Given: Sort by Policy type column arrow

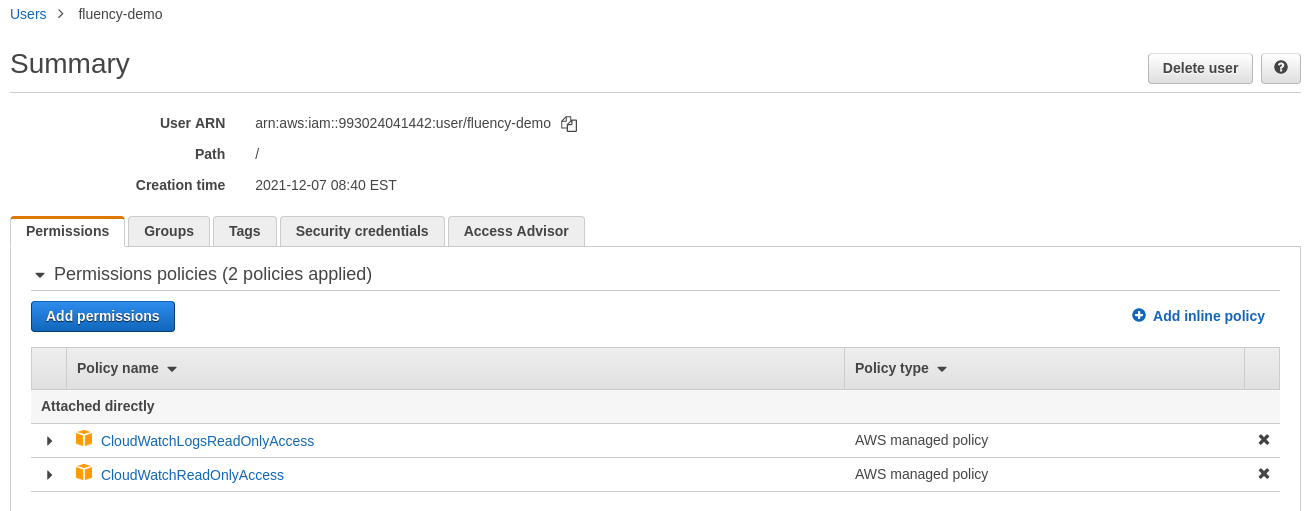Looking at the screenshot, I should (942, 369).
